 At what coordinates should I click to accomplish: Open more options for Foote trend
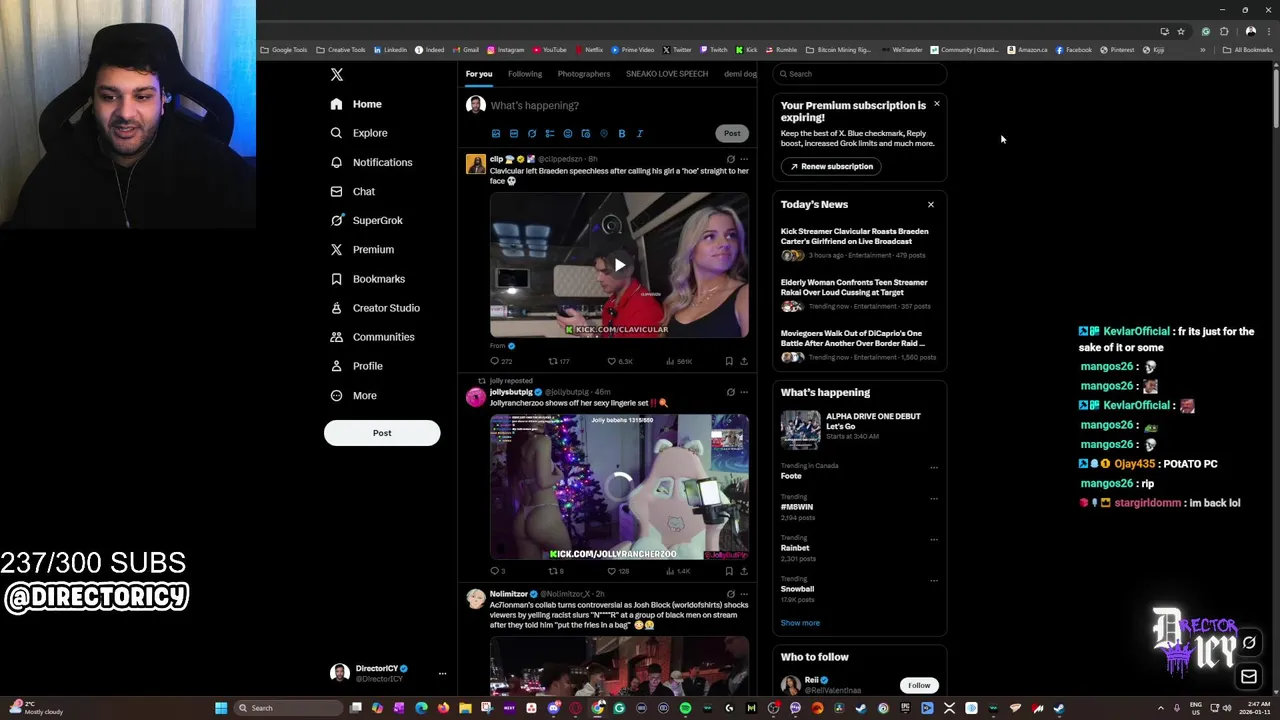[934, 467]
